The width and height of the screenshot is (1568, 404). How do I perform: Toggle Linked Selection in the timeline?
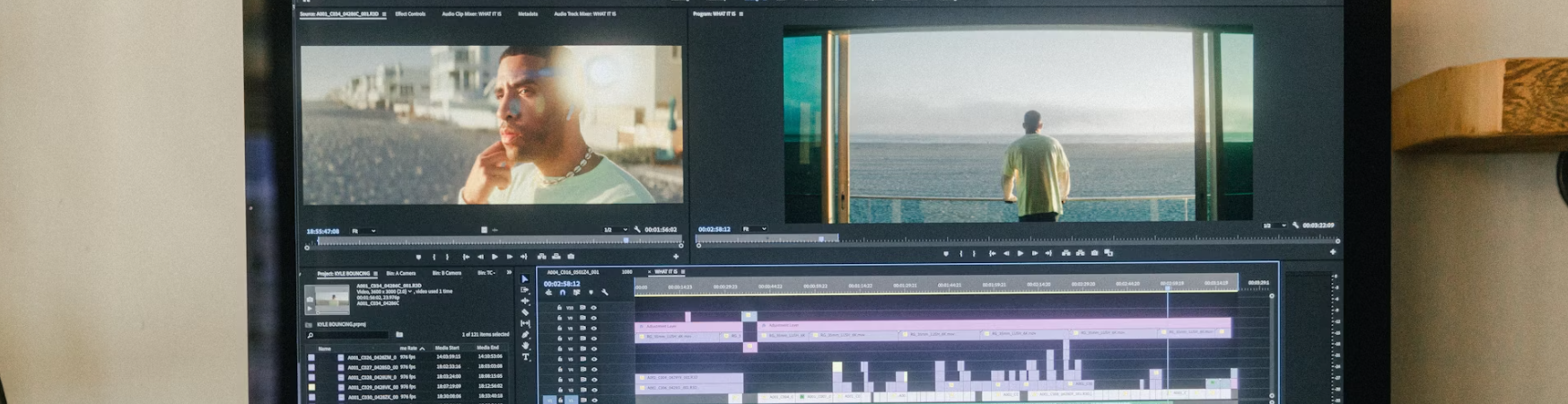coord(577,293)
